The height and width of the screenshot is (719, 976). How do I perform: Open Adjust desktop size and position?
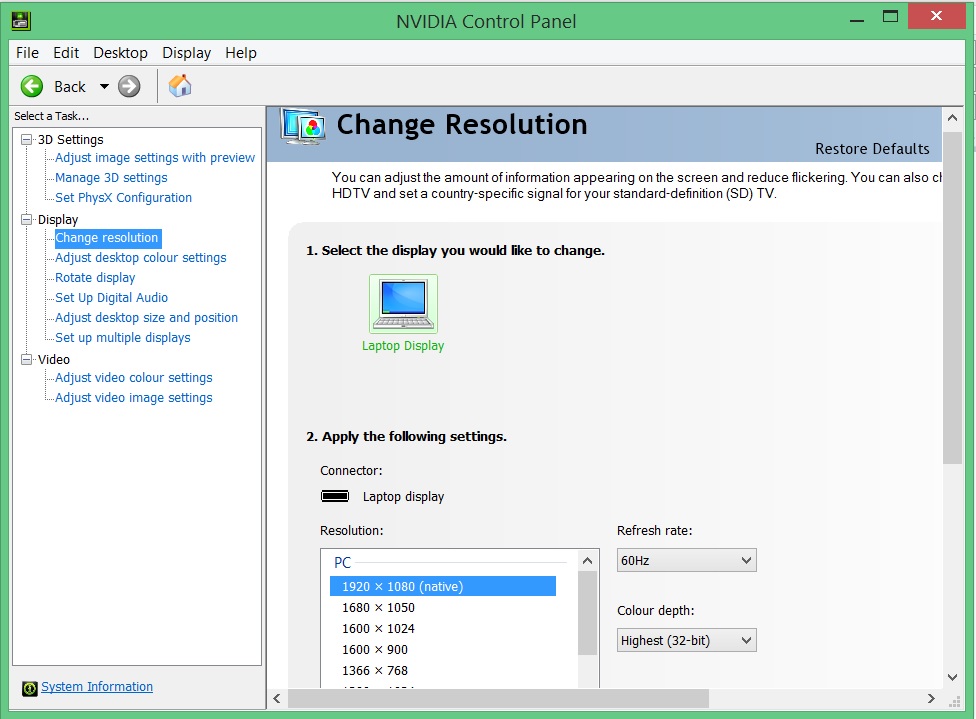pyautogui.click(x=146, y=317)
